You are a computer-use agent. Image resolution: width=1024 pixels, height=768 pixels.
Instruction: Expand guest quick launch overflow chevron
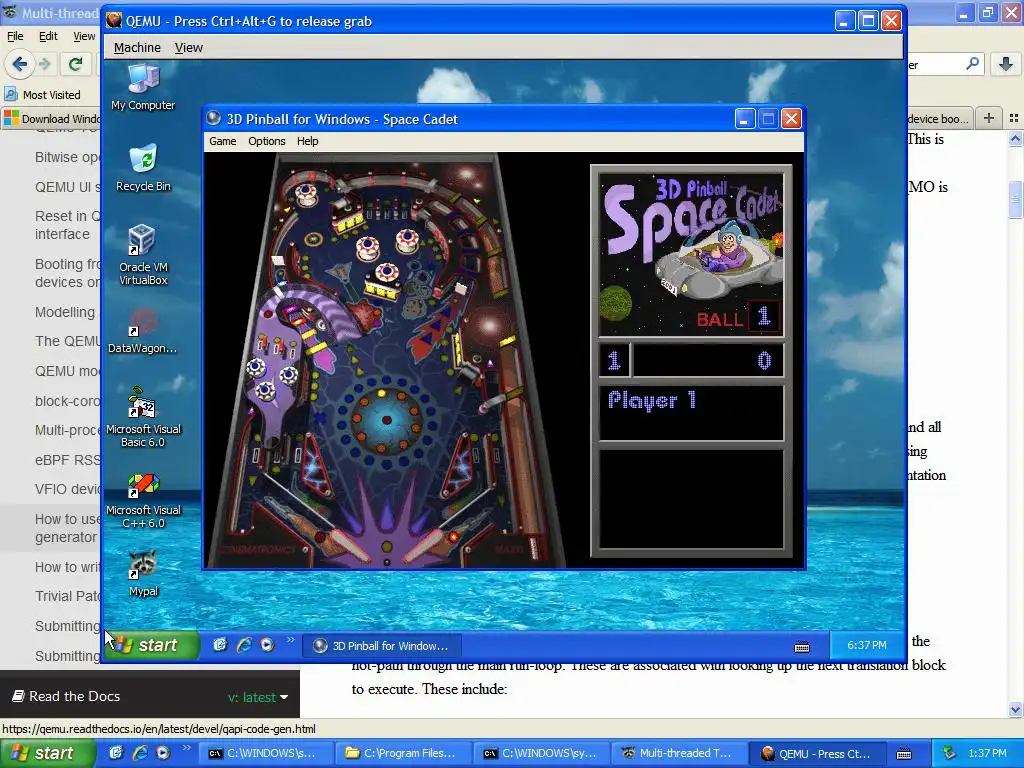[x=291, y=640]
